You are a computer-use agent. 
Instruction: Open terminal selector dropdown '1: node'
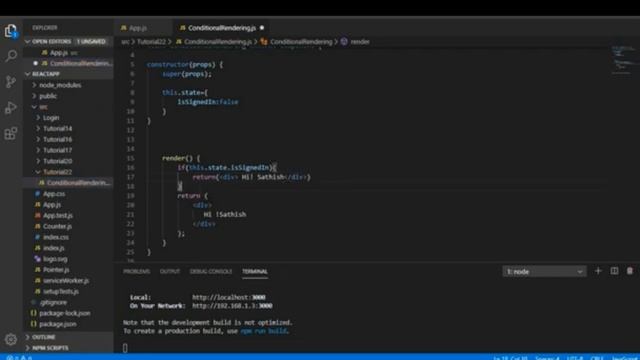point(544,271)
